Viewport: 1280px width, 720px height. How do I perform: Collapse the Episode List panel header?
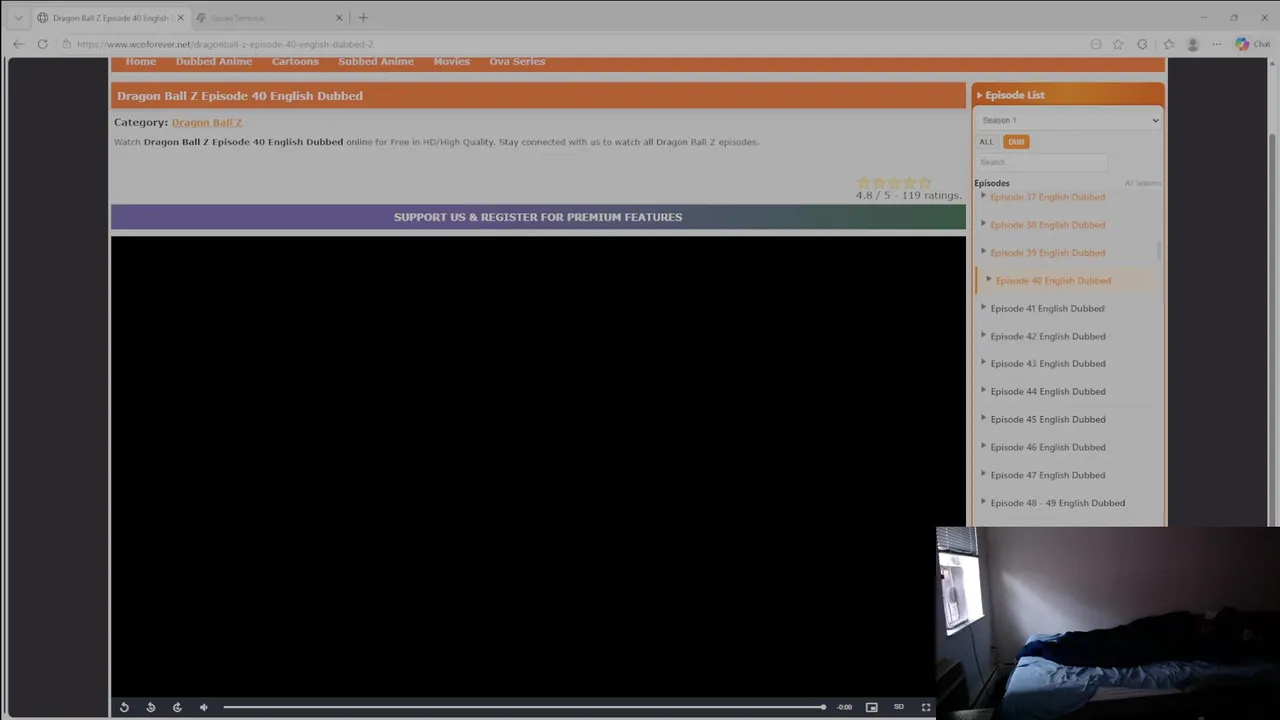click(1067, 95)
